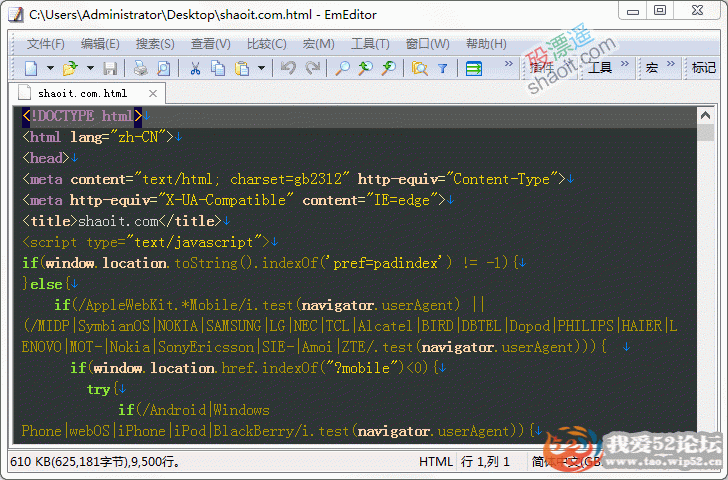Open the 帮助(H) menu

pos(486,44)
